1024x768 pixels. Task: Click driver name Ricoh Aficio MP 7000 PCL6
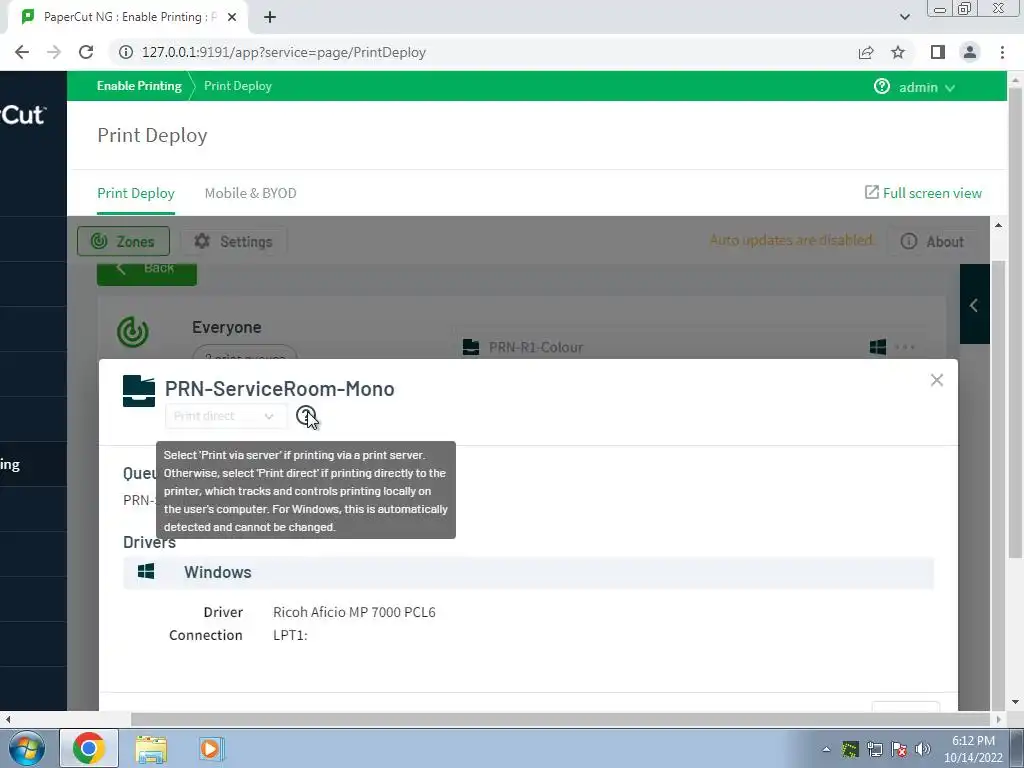[x=354, y=612]
